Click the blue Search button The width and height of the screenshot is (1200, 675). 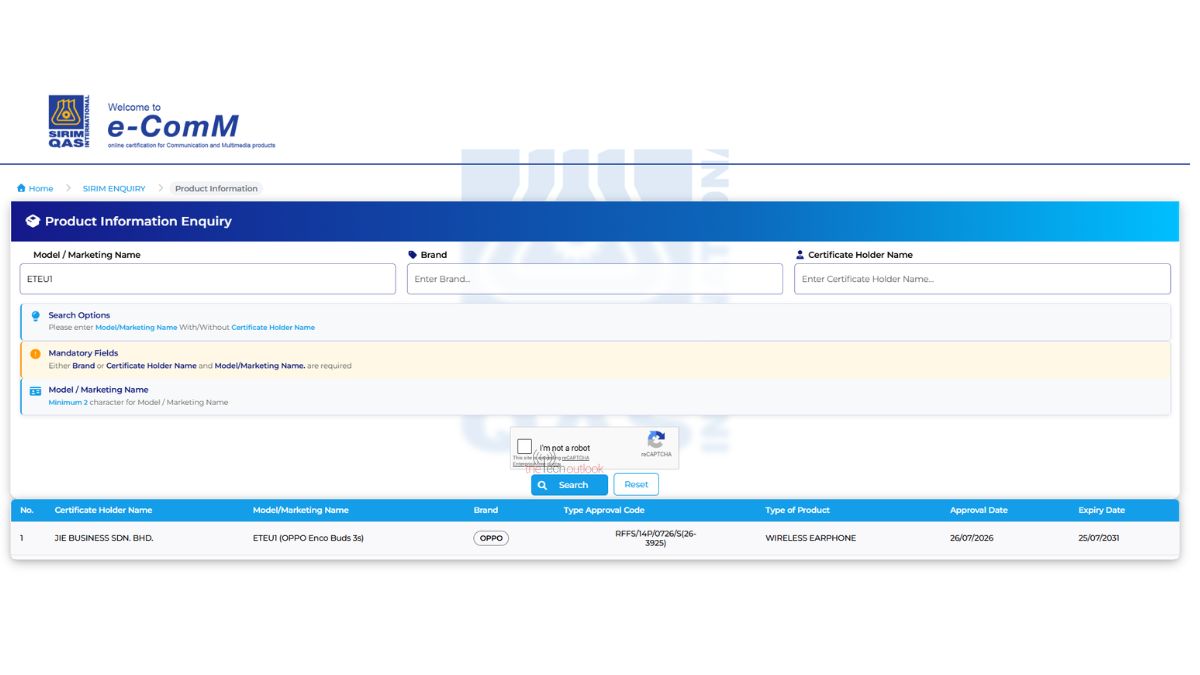pyautogui.click(x=569, y=485)
